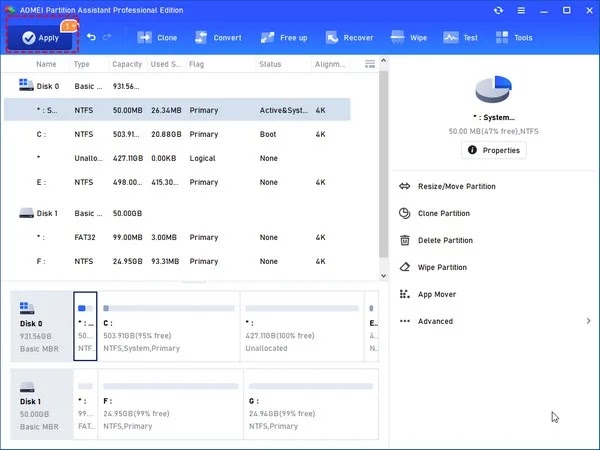Screen dimensions: 600x450
Task: Sort by Alignment column header
Action: [x=330, y=64]
